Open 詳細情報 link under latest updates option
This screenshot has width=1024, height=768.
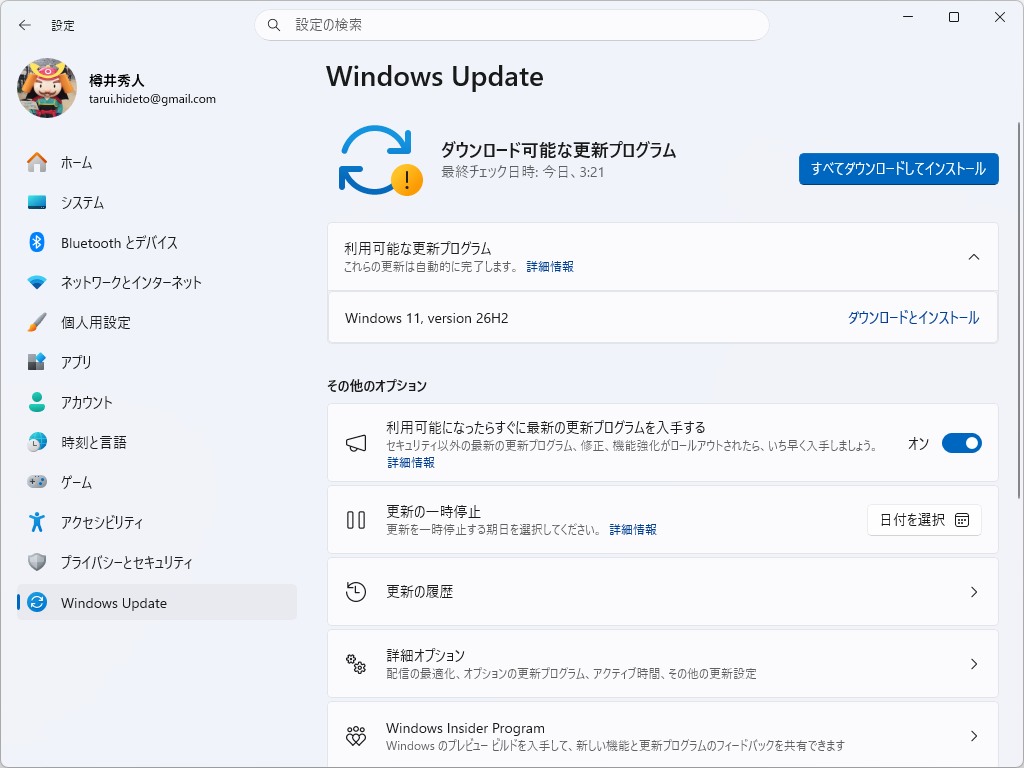[411, 462]
